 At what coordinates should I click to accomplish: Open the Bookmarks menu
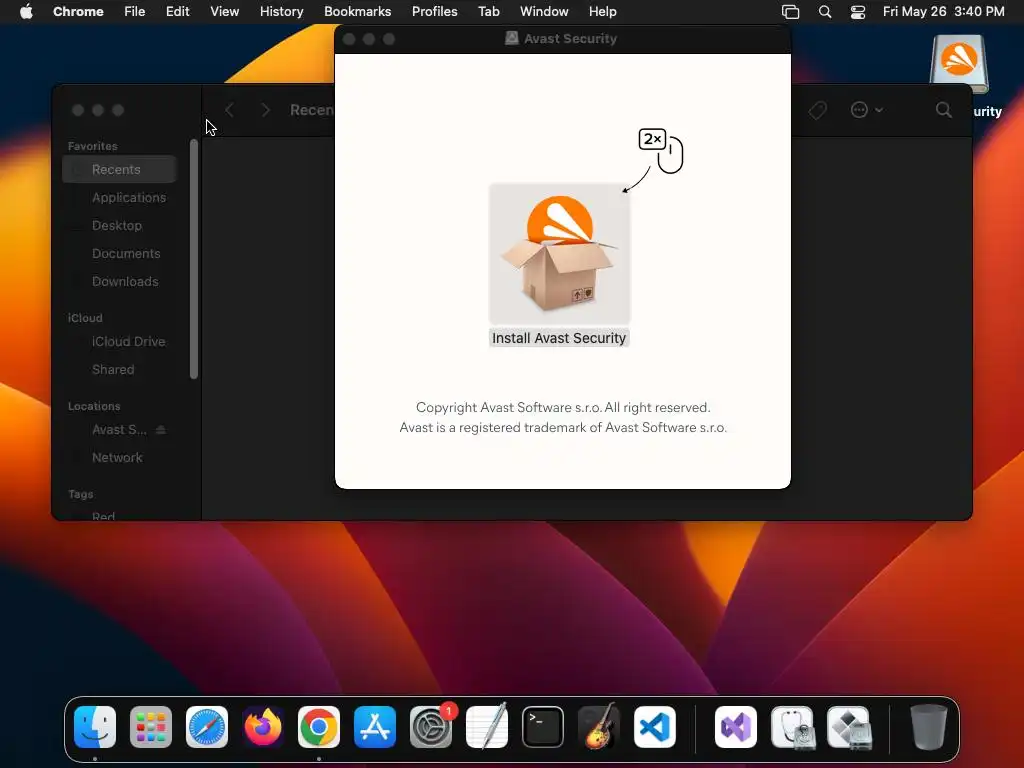357,12
